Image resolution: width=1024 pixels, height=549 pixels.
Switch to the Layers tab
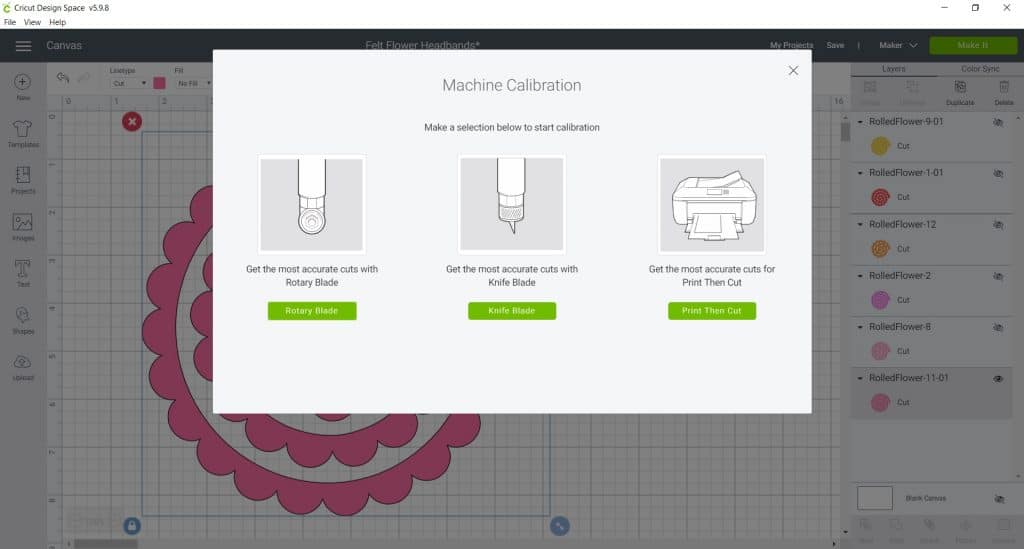coord(893,69)
